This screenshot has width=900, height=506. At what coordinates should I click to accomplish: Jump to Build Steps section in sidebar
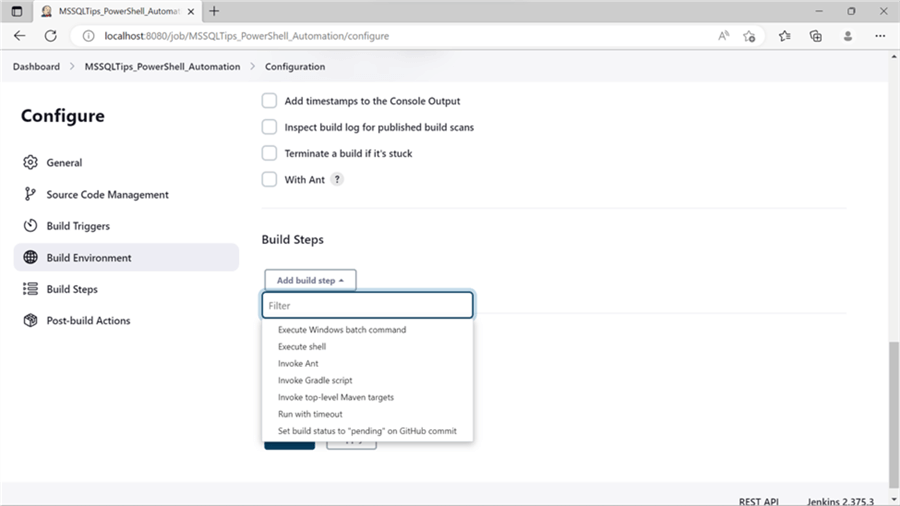click(126, 289)
